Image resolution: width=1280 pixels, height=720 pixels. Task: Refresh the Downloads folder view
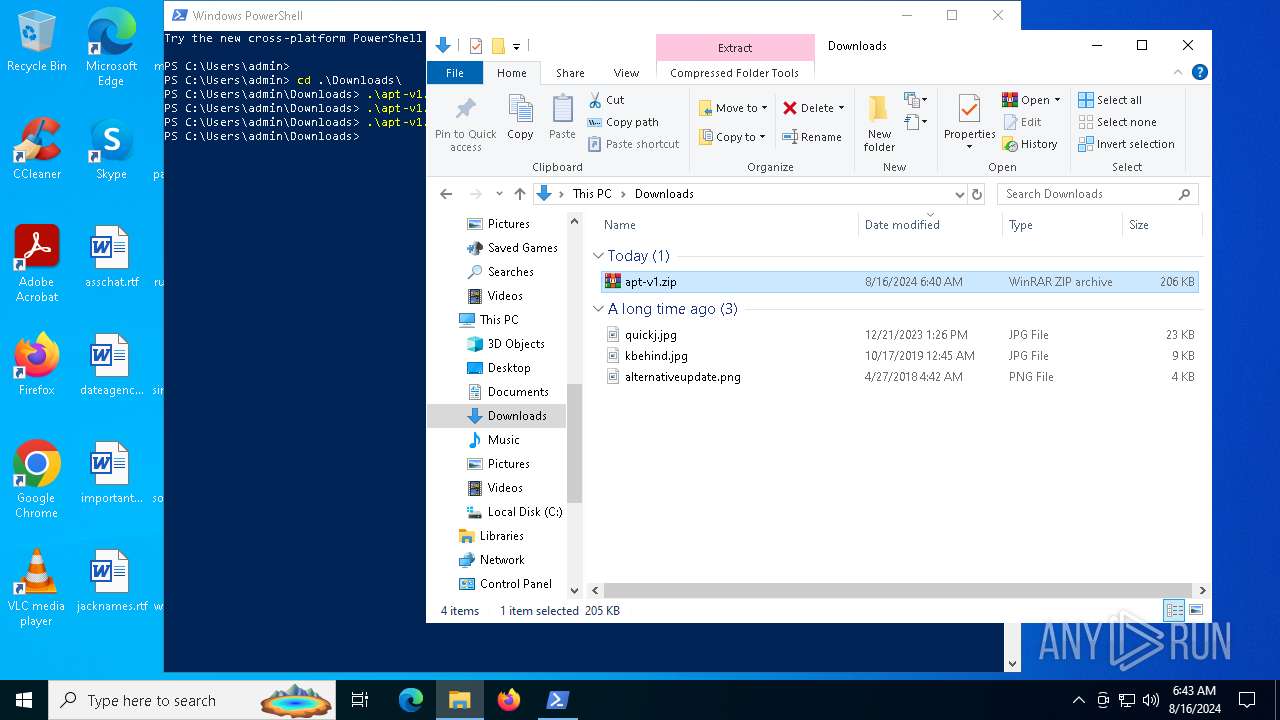point(977,194)
